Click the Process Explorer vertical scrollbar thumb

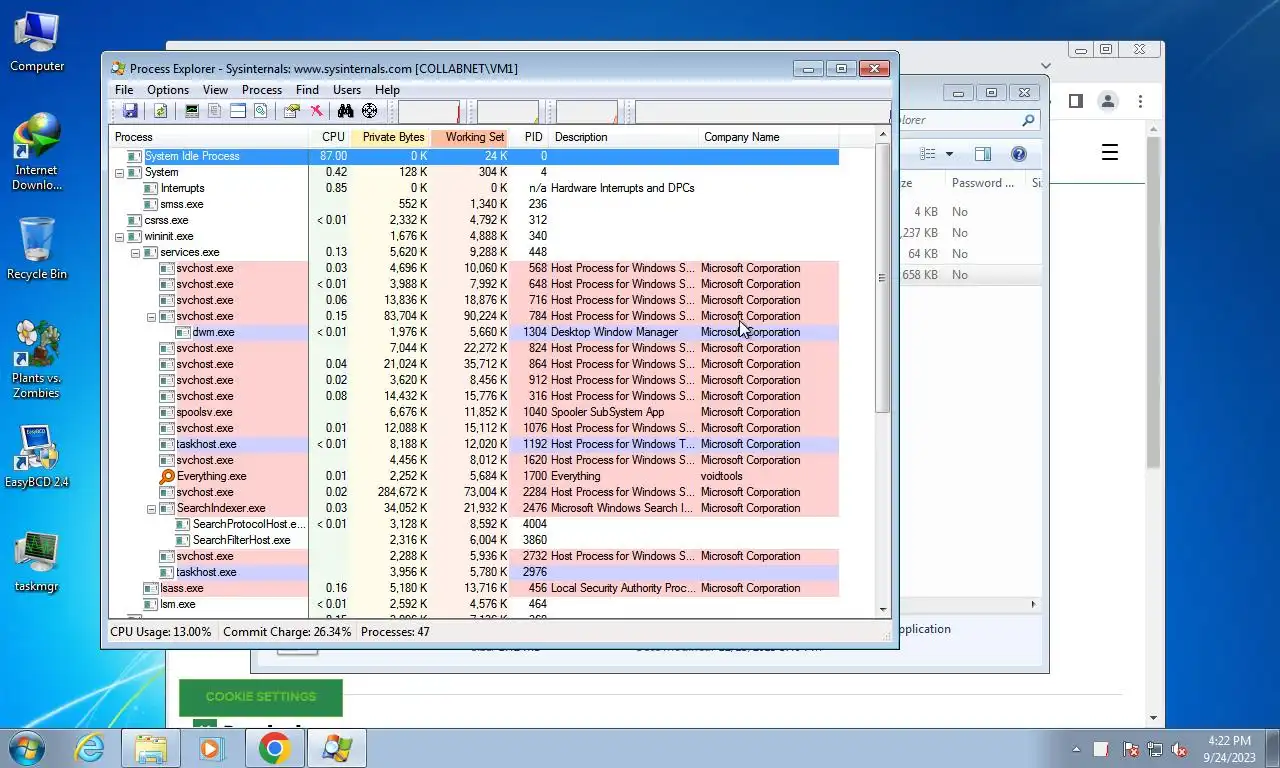(x=883, y=278)
